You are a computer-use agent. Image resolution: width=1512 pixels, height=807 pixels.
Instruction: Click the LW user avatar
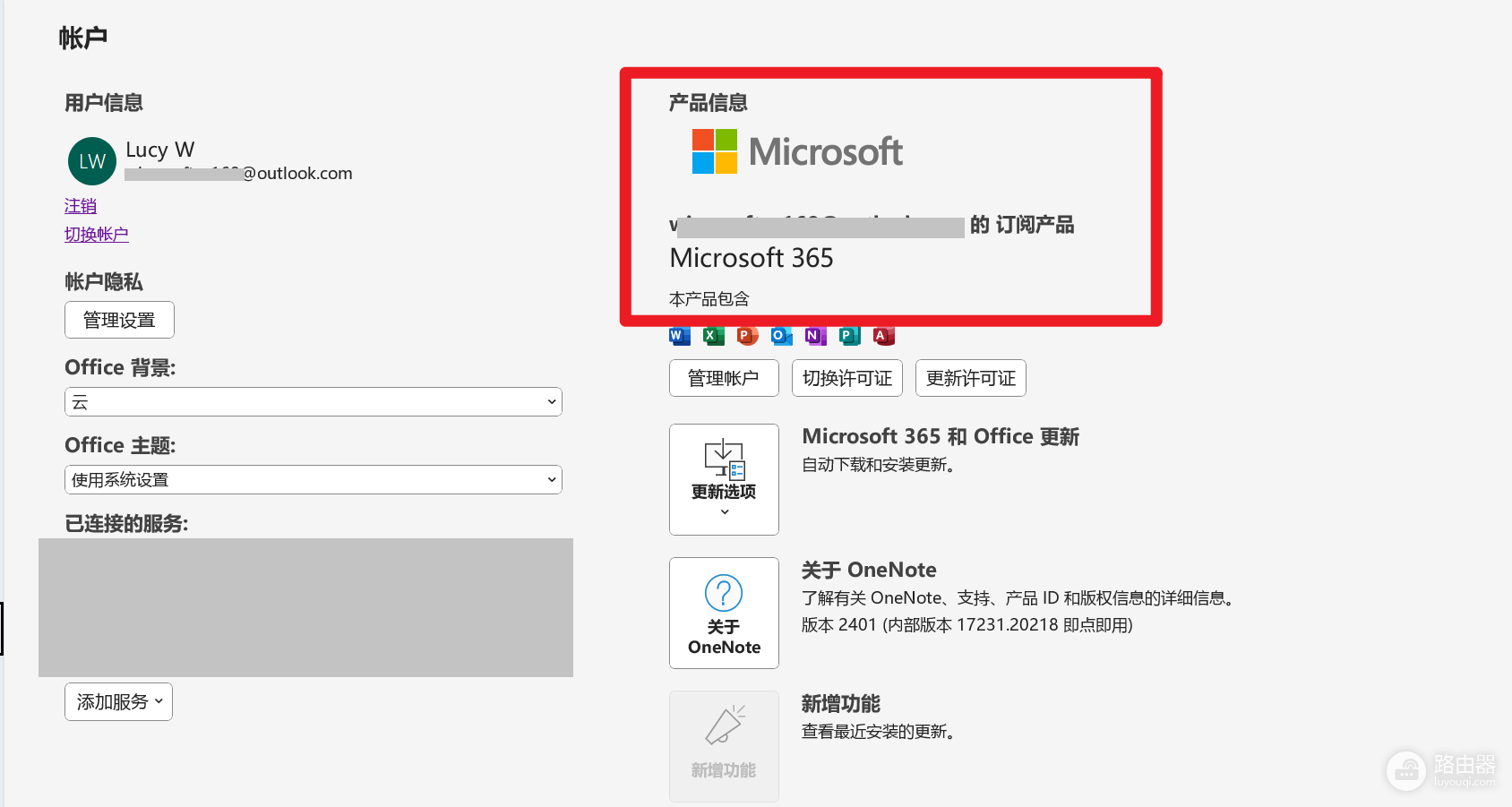click(92, 161)
